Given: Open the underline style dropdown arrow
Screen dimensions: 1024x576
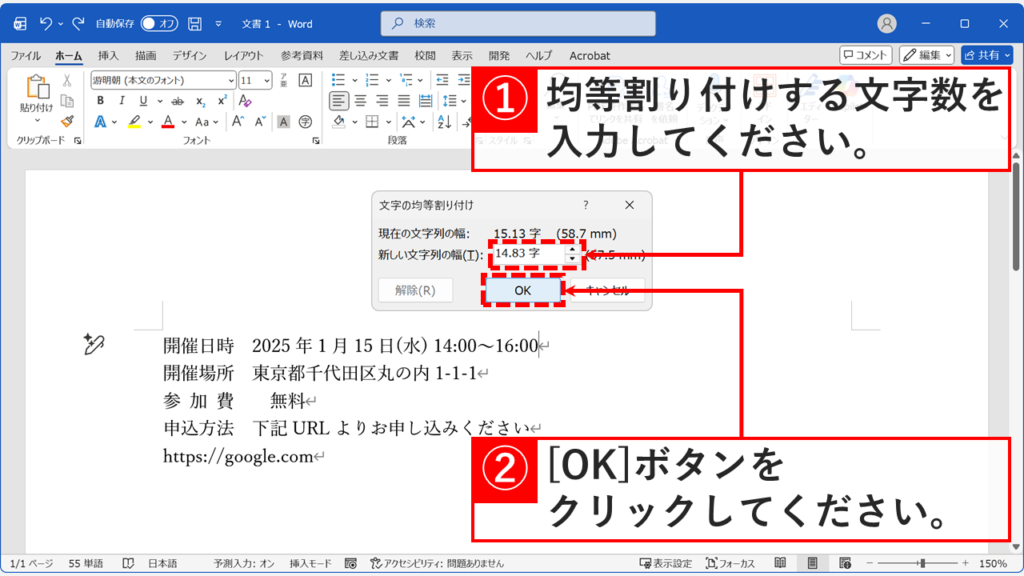Looking at the screenshot, I should coord(161,100).
